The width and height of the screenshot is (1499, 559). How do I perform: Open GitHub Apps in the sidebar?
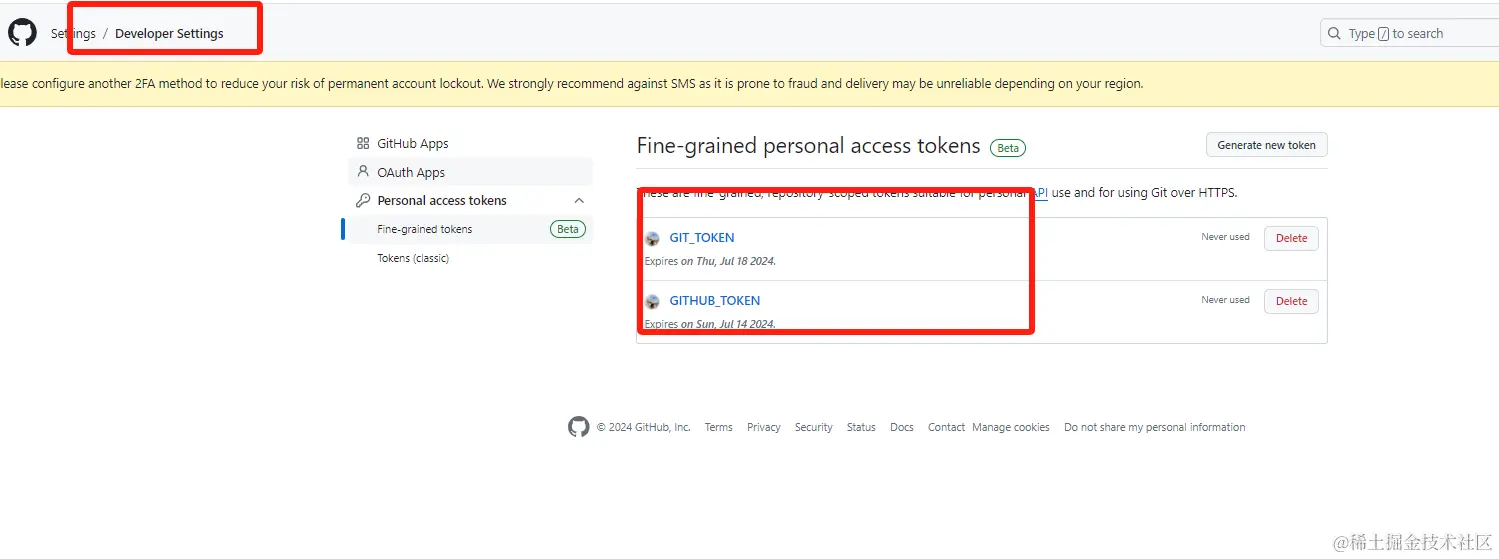(x=470, y=144)
